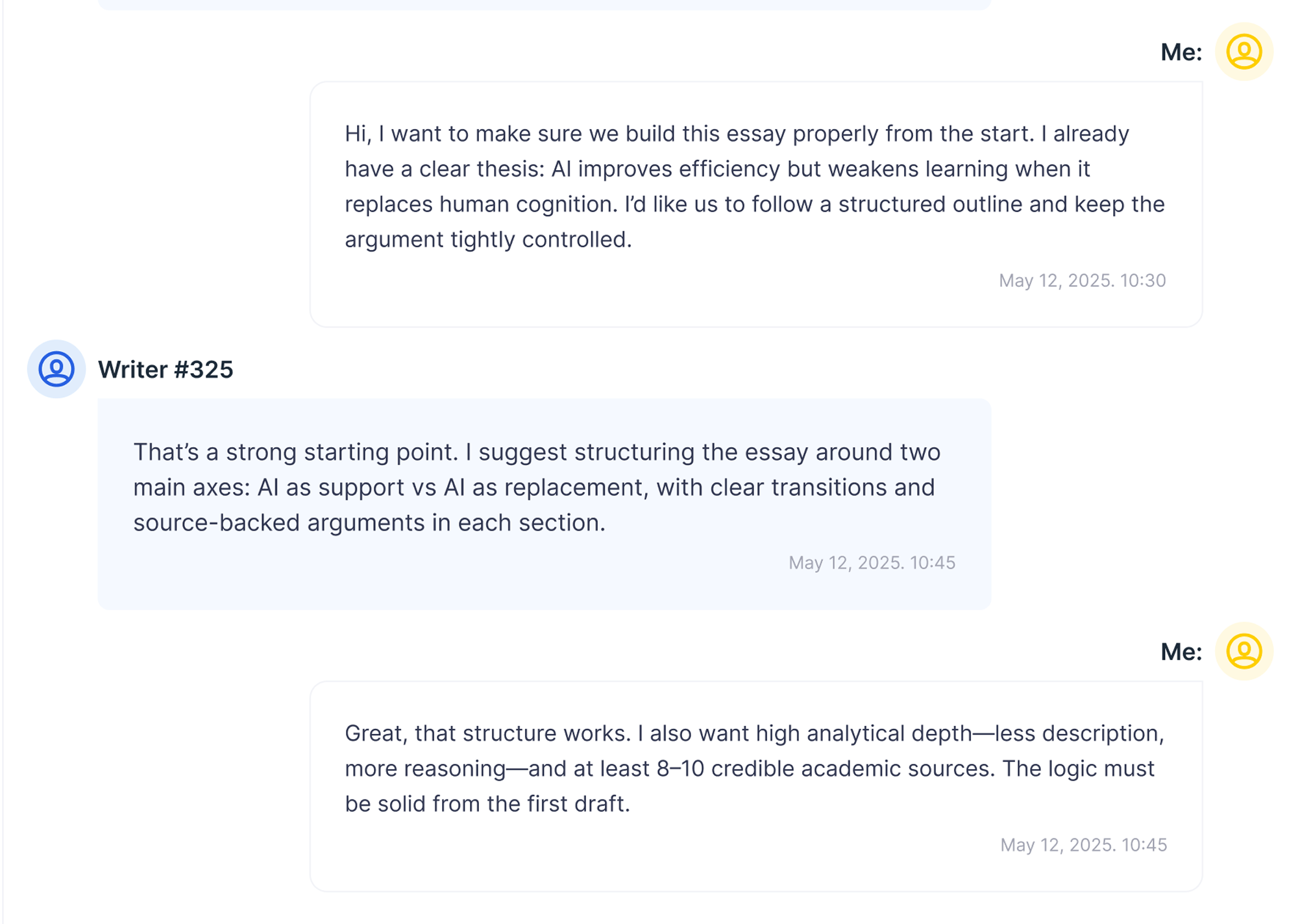The height and width of the screenshot is (924, 1298).
Task: Click the 10:45 timestamp in the last message
Action: point(1083,845)
